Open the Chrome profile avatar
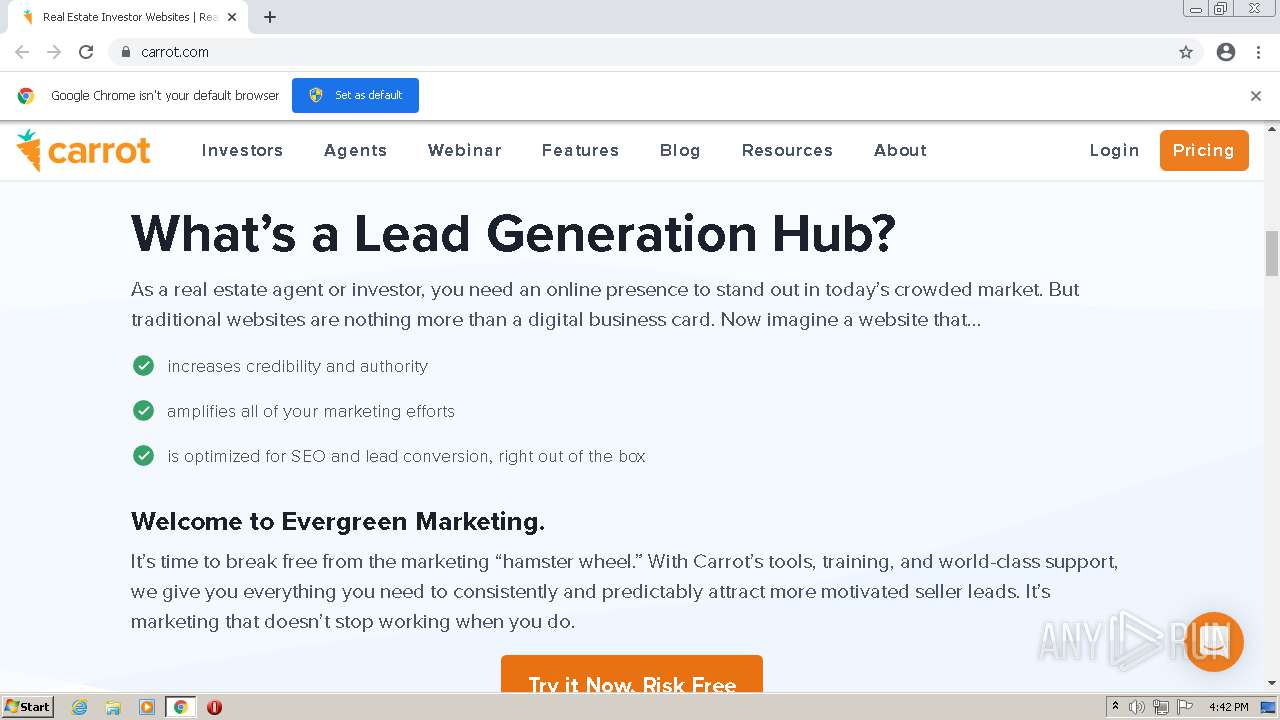Screen dimensions: 1280x720 coord(1226,52)
